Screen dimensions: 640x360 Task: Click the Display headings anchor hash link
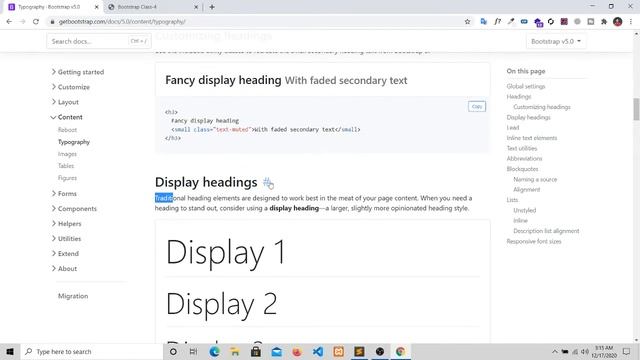(x=267, y=182)
